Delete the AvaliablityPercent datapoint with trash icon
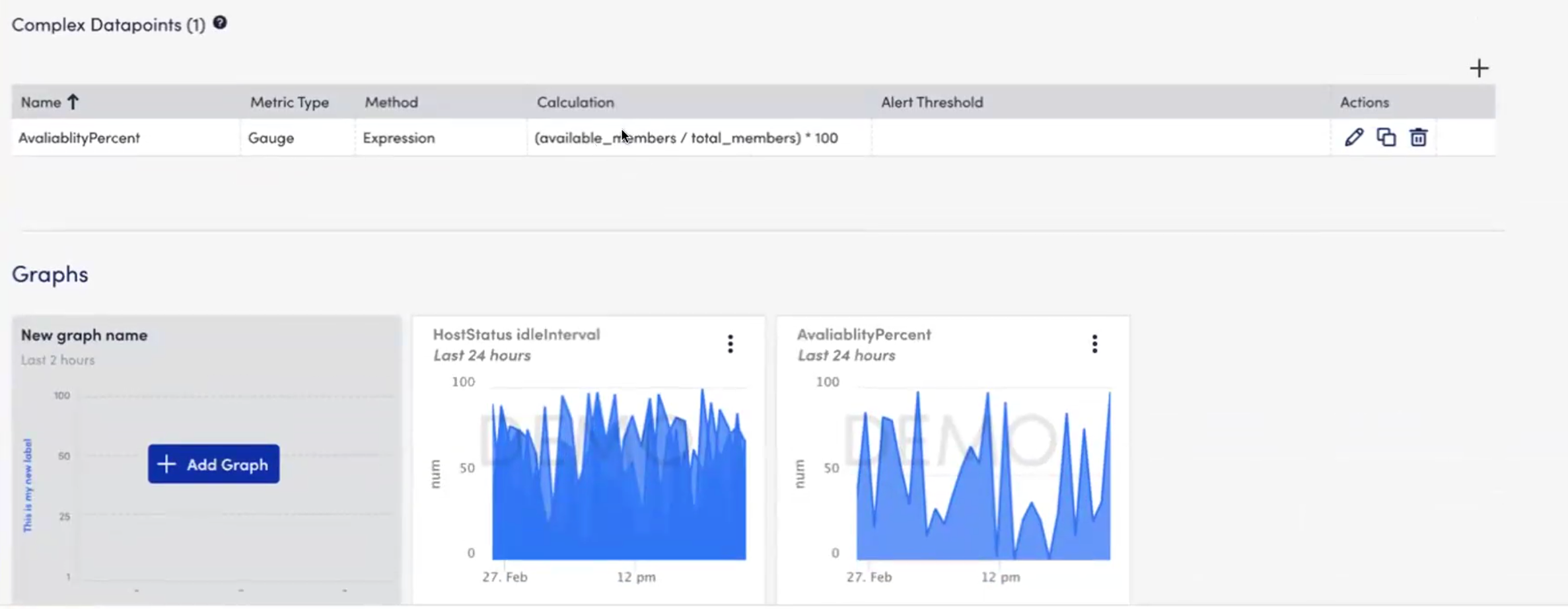The image size is (1568, 609). tap(1418, 137)
